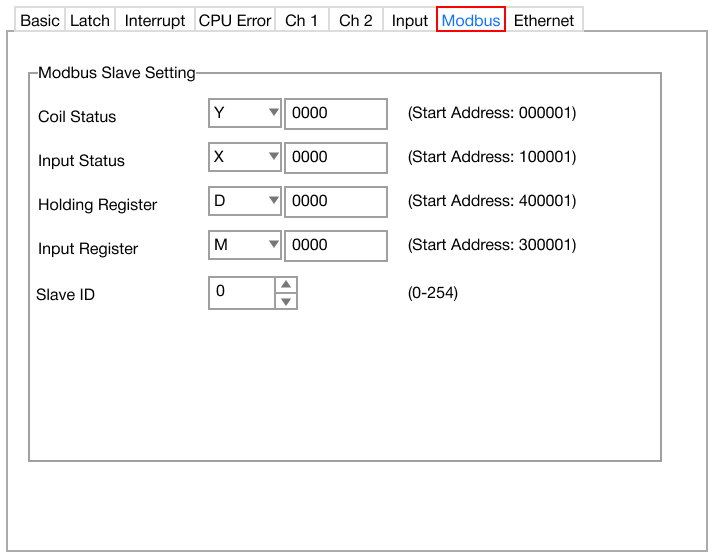The height and width of the screenshot is (558, 714).
Task: Select the CPU Error tab
Action: pos(235,20)
